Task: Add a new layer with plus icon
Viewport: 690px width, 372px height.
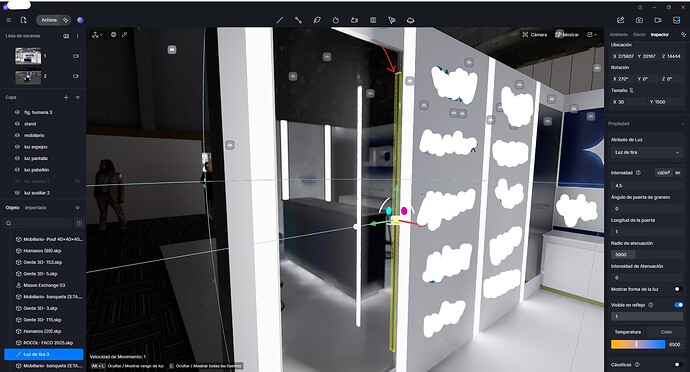Action: (x=66, y=97)
